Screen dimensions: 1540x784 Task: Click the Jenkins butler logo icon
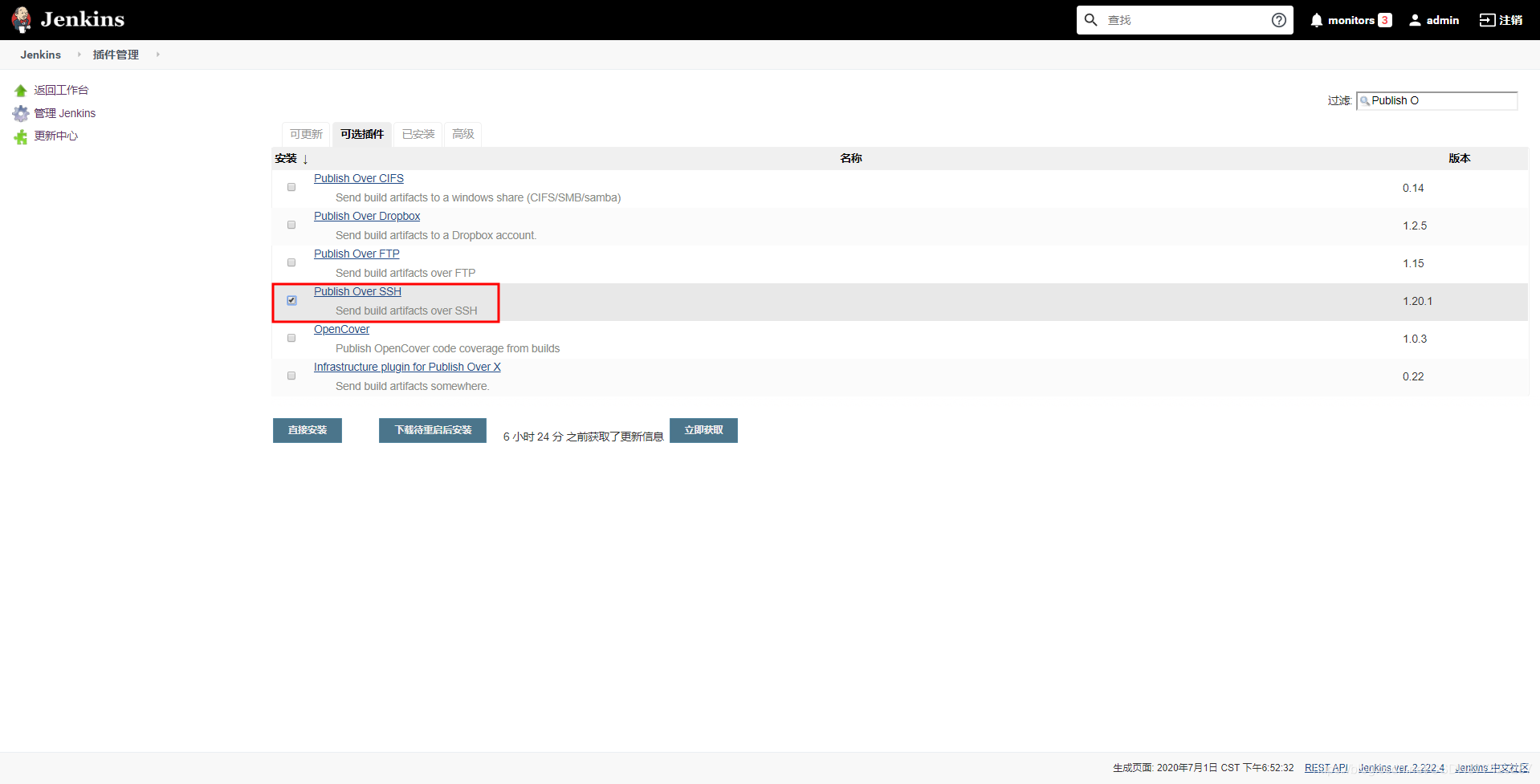click(x=22, y=19)
